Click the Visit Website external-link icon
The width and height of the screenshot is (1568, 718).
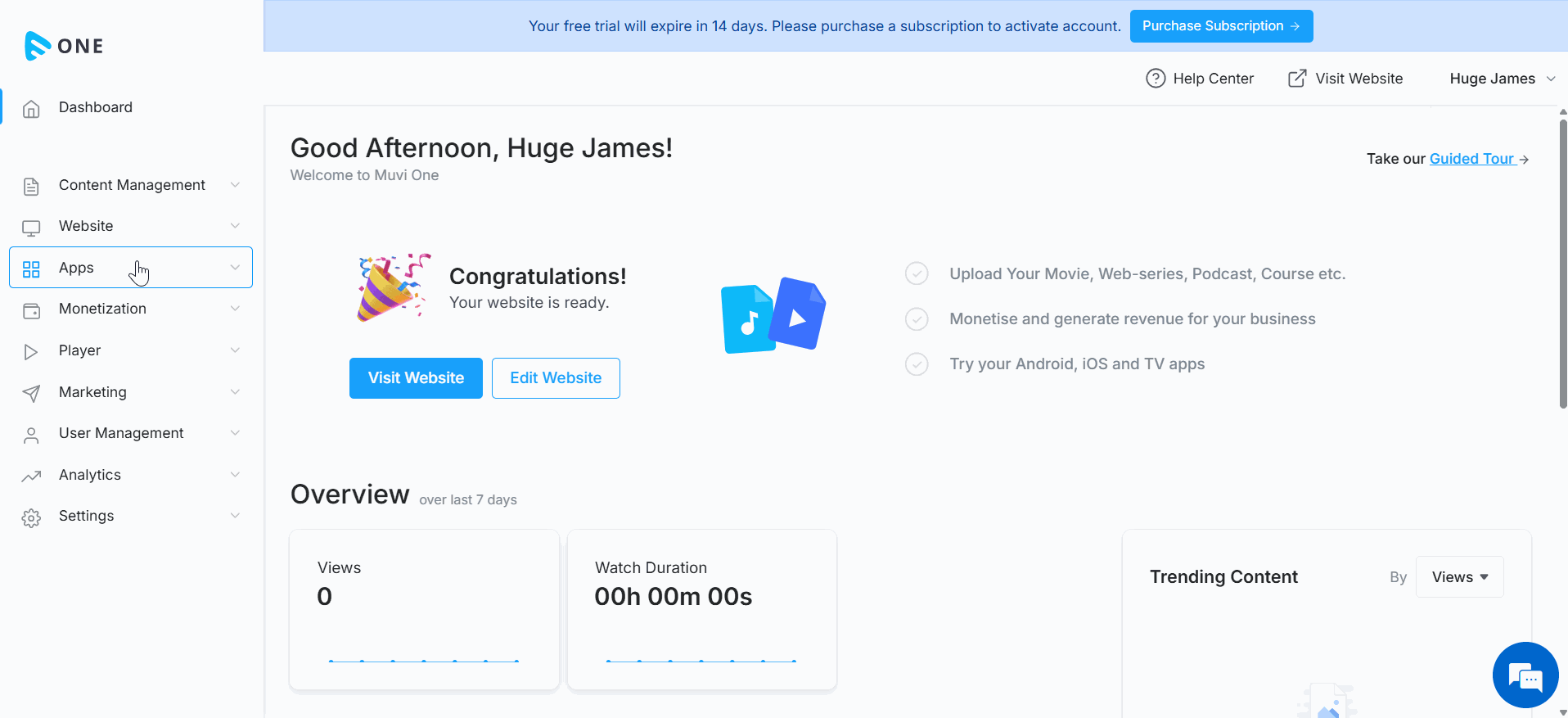coord(1297,79)
